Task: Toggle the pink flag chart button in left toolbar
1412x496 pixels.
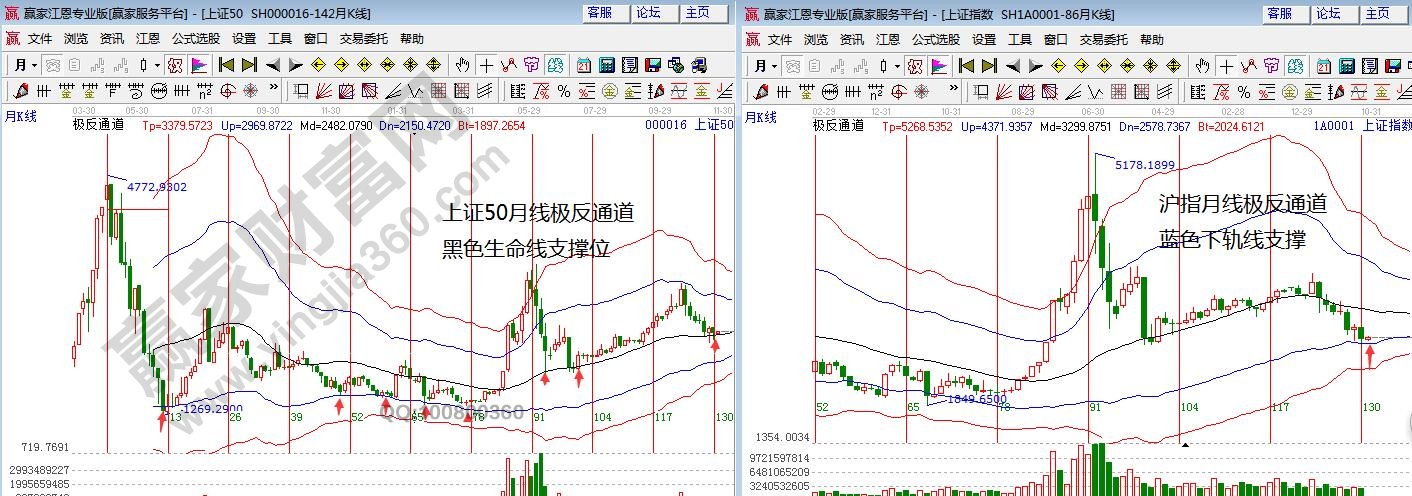Action: click(x=199, y=65)
